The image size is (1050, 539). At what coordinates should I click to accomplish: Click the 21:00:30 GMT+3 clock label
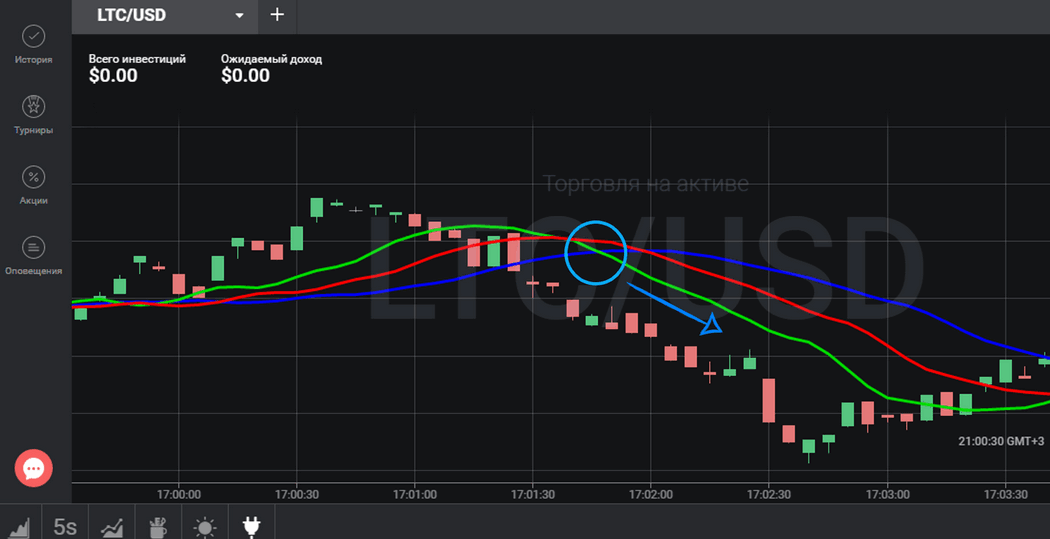point(1000,441)
